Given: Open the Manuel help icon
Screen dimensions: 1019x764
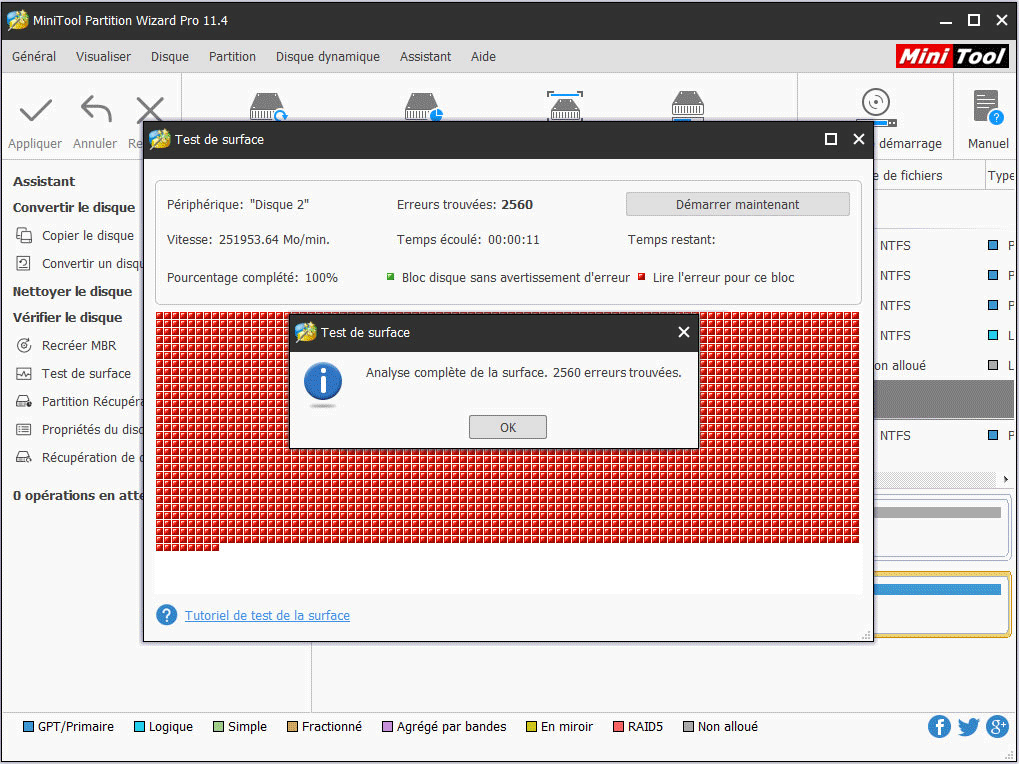Looking at the screenshot, I should click(x=987, y=107).
